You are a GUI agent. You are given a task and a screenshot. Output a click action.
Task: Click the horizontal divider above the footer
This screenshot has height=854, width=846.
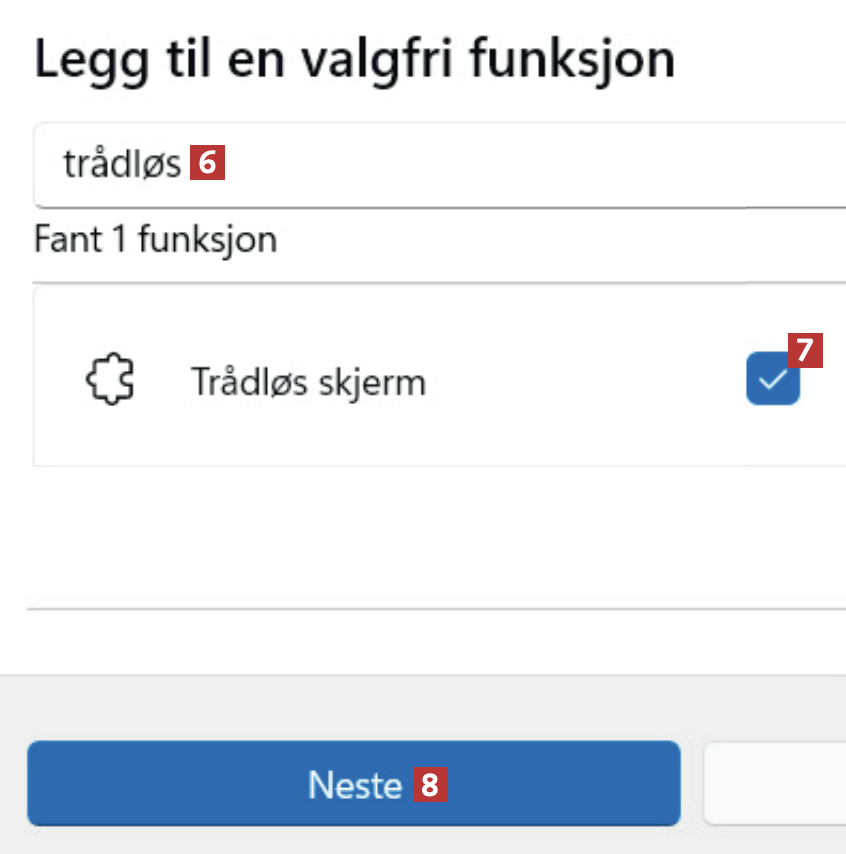pyautogui.click(x=430, y=608)
